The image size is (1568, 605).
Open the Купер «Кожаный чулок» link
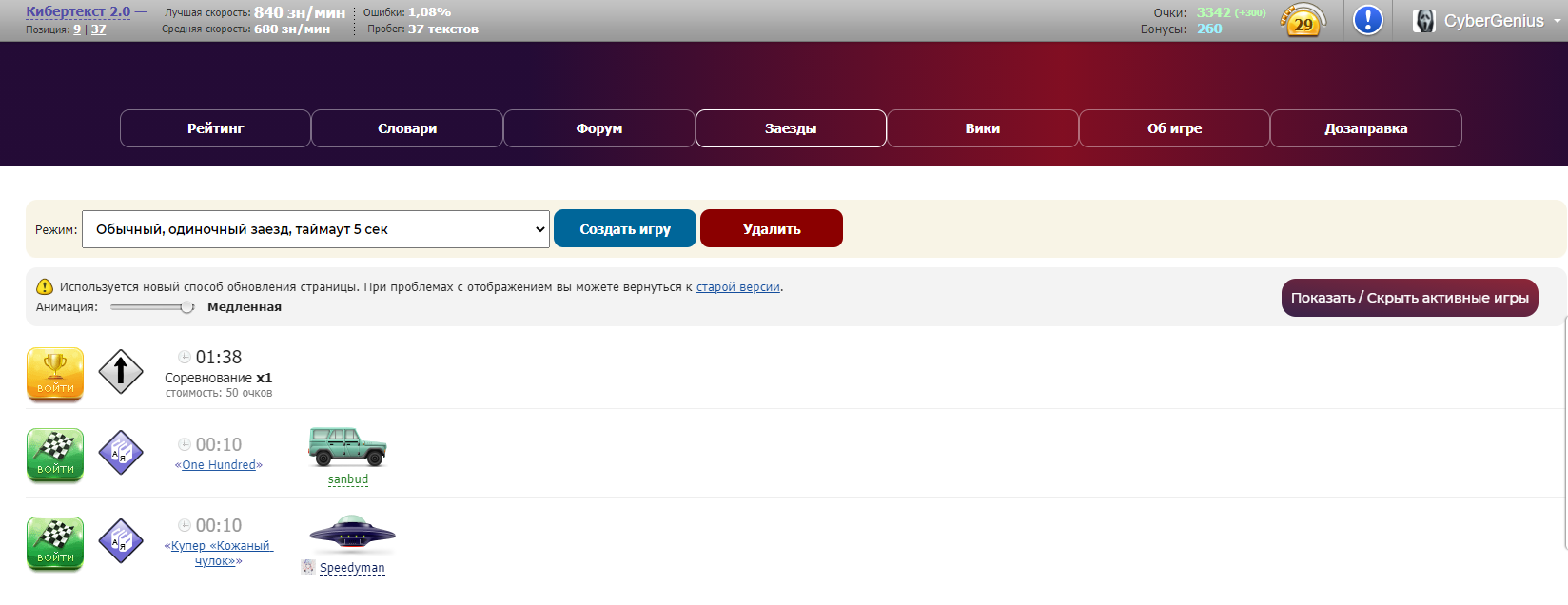tap(219, 554)
